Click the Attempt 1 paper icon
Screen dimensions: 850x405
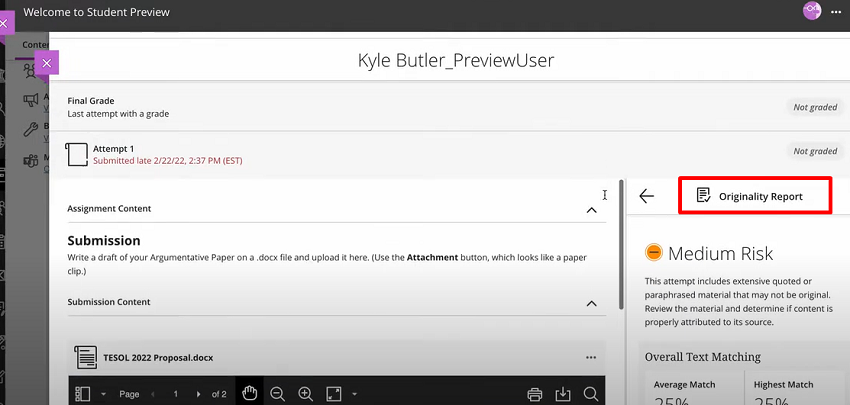coord(76,155)
